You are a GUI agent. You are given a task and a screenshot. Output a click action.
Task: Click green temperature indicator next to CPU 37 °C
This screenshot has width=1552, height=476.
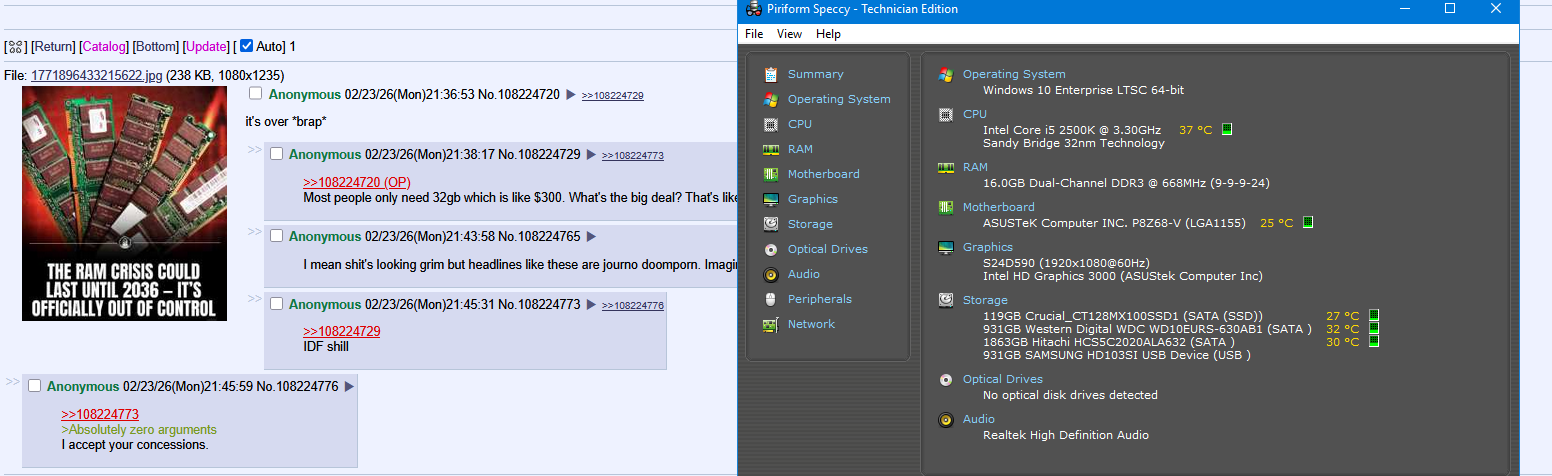[1227, 129]
